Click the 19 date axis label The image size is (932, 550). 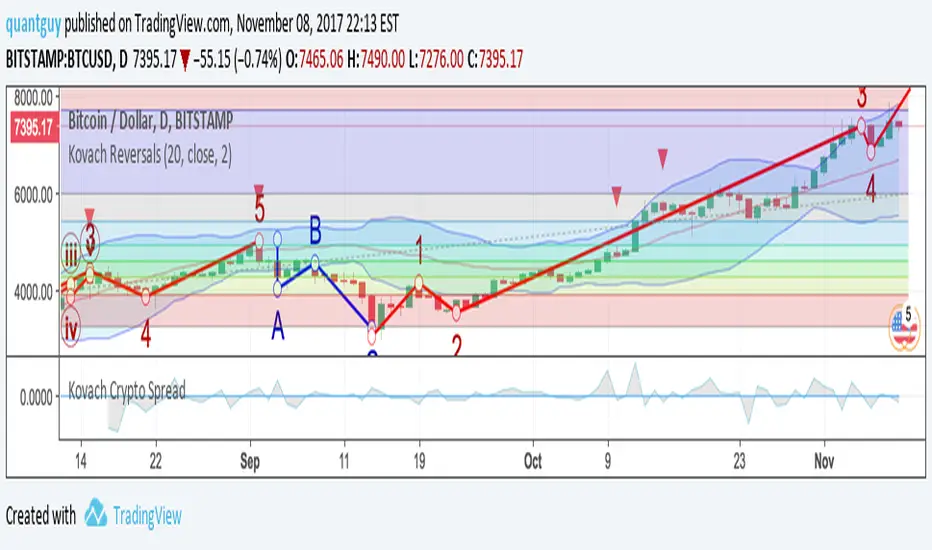click(419, 461)
